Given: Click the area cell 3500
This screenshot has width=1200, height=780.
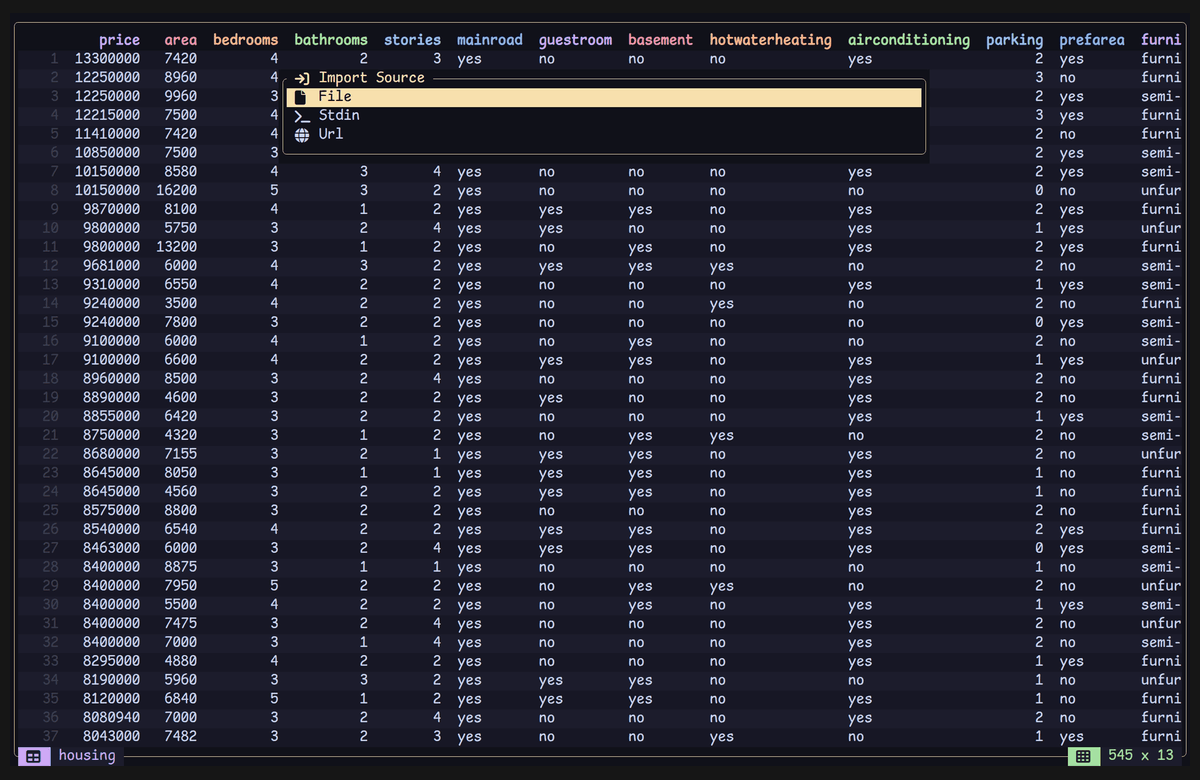Looking at the screenshot, I should click(181, 304).
